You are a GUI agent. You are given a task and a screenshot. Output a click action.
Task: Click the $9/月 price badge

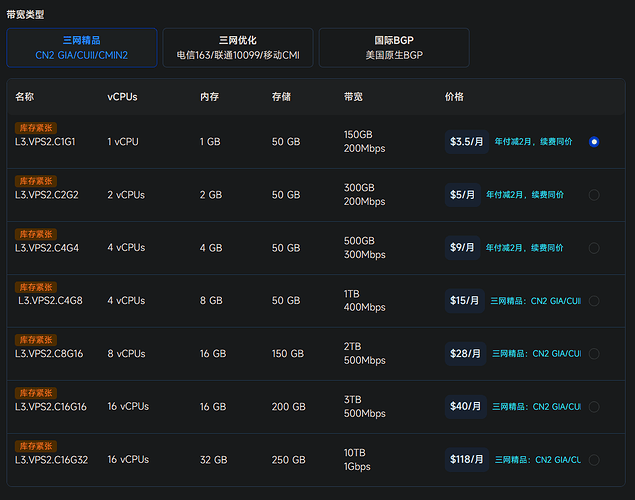click(x=462, y=247)
